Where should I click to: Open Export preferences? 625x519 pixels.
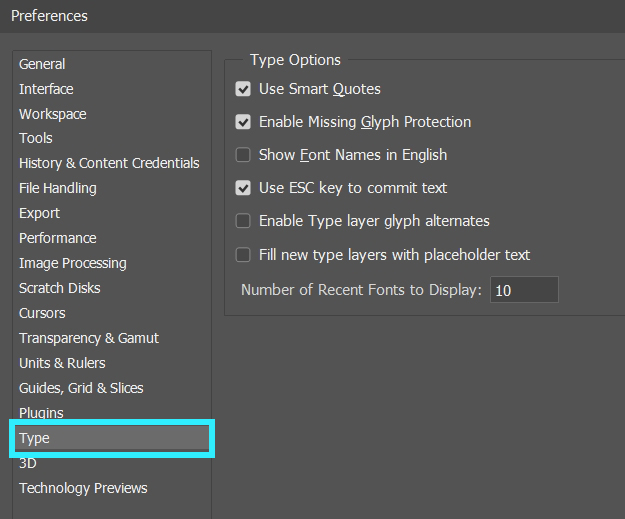[39, 213]
